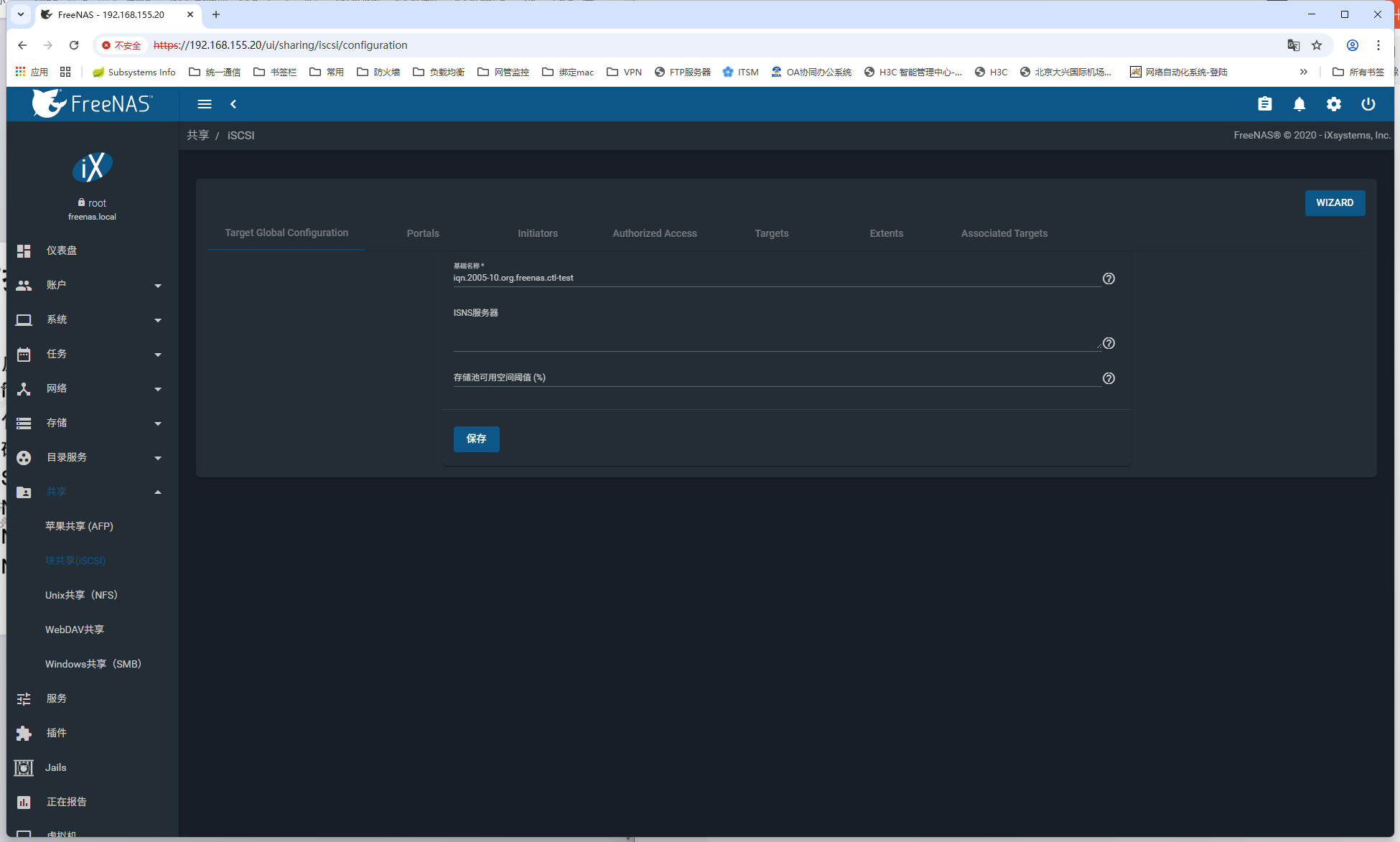Image resolution: width=1400 pixels, height=842 pixels.
Task: Switch to the Portals tab
Action: pyautogui.click(x=423, y=233)
